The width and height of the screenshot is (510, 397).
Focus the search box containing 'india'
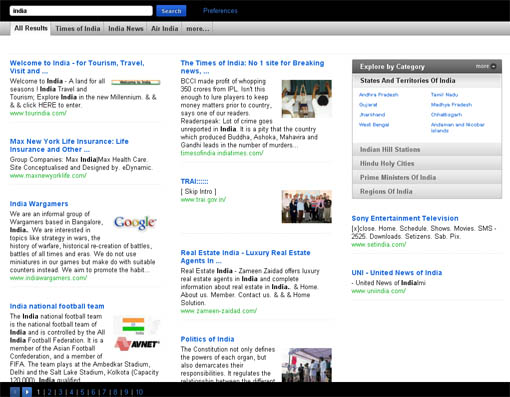[x=81, y=11]
